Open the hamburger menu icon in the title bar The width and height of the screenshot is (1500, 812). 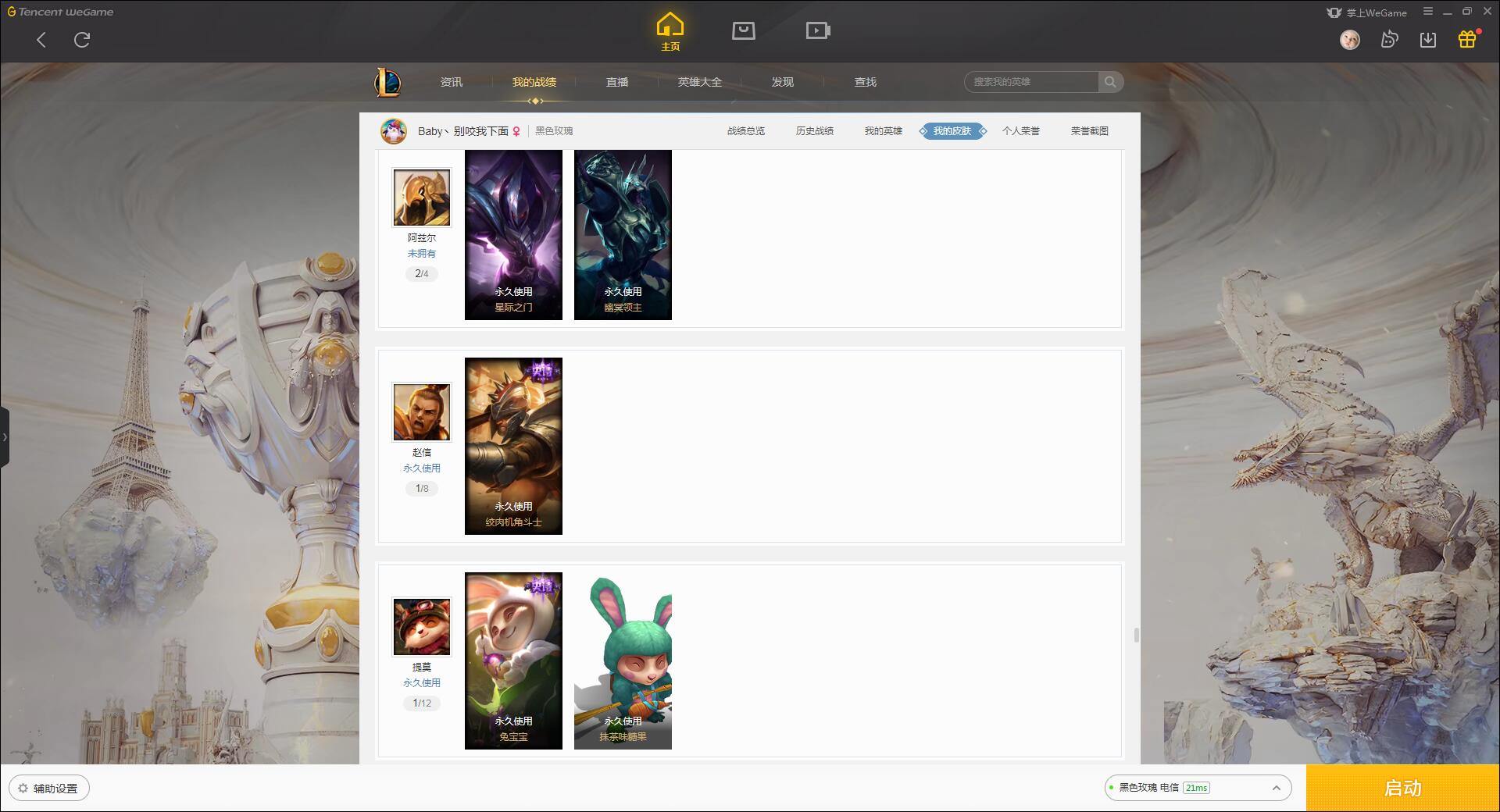tap(1428, 12)
